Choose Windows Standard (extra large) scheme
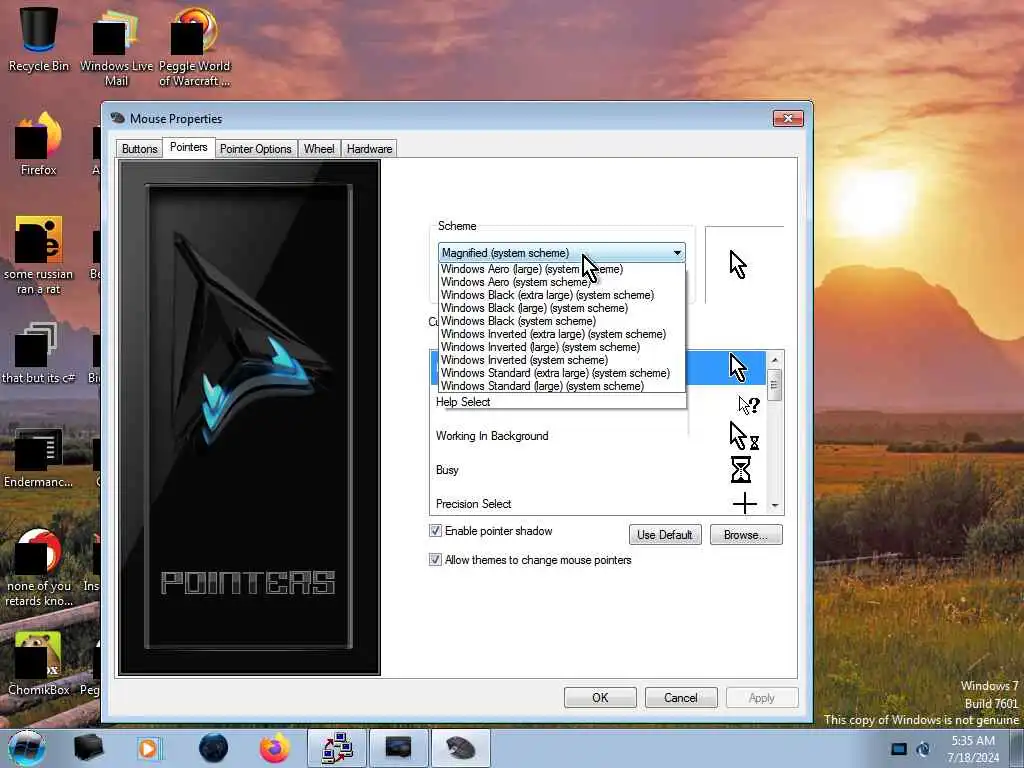 [x=562, y=374]
